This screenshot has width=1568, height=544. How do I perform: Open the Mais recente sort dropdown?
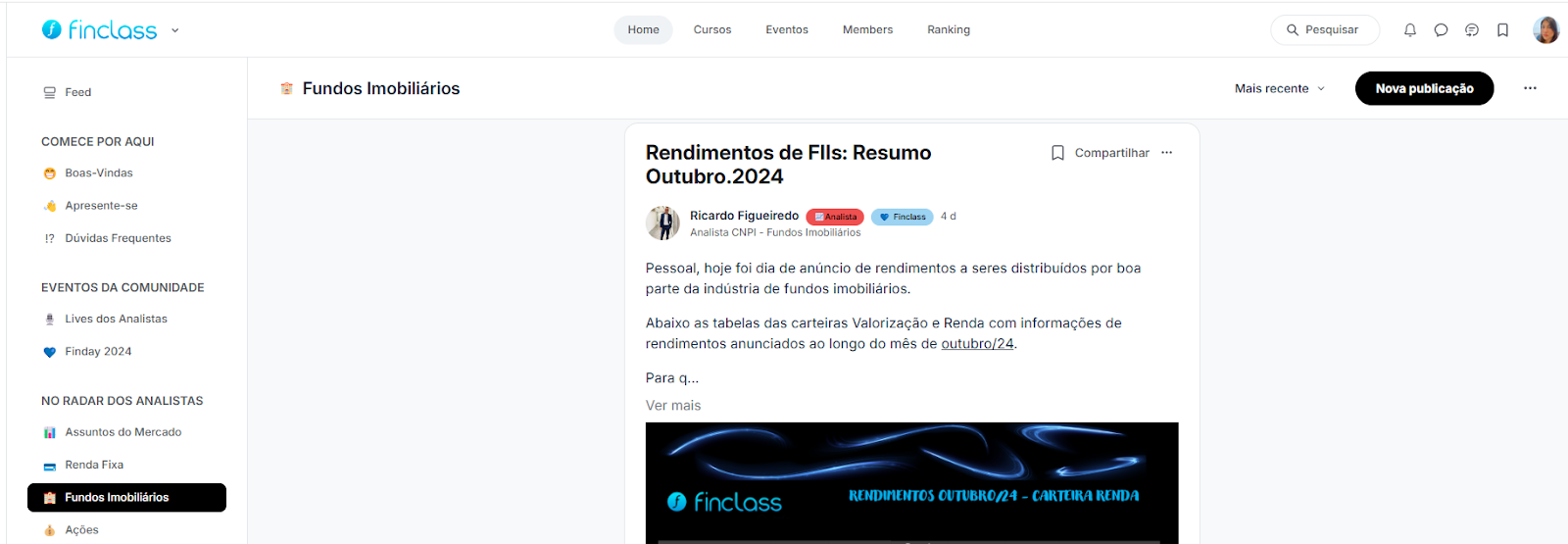1280,88
